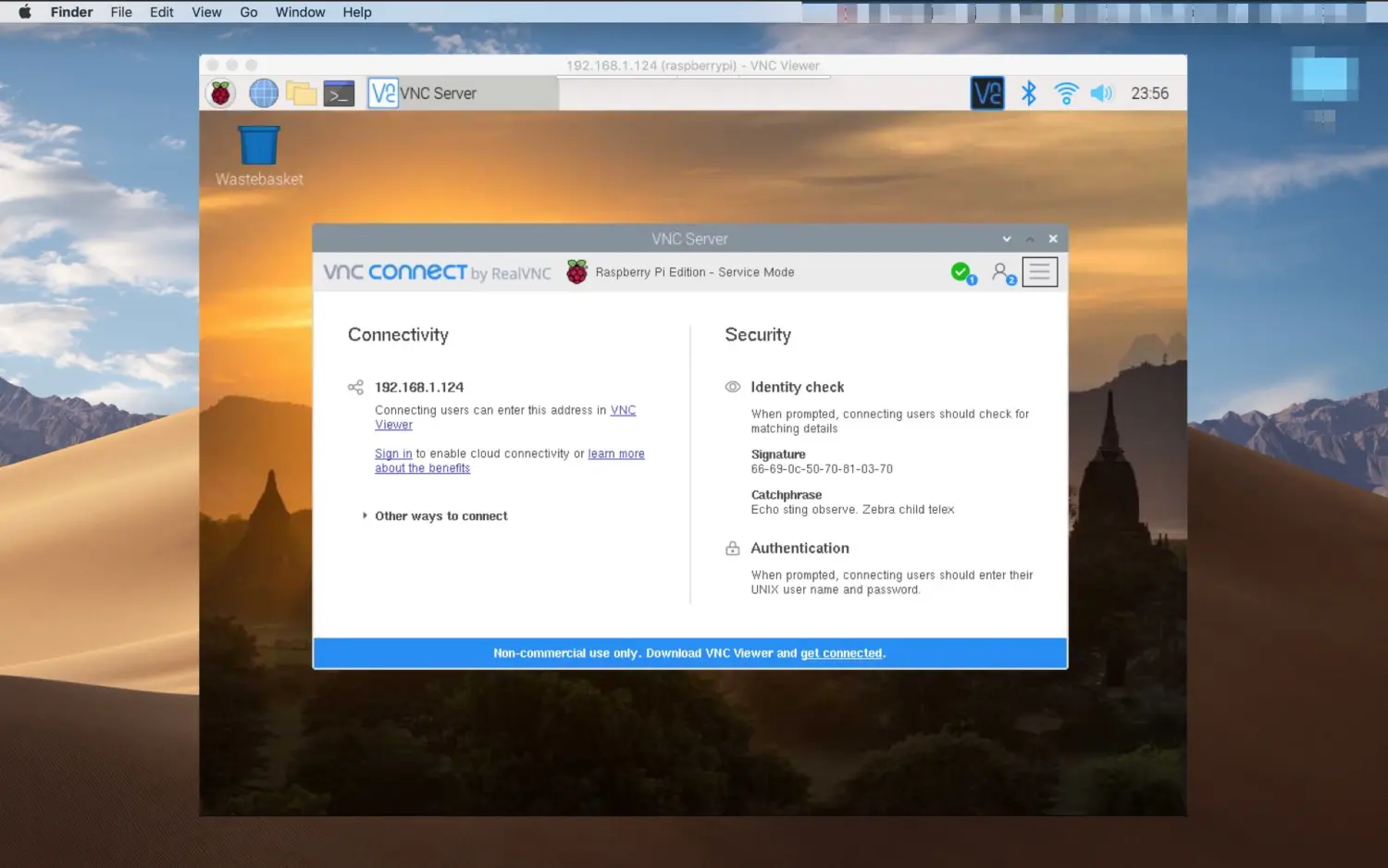Click the VNC tray icon in panel
1388x868 pixels.
pyautogui.click(x=987, y=93)
